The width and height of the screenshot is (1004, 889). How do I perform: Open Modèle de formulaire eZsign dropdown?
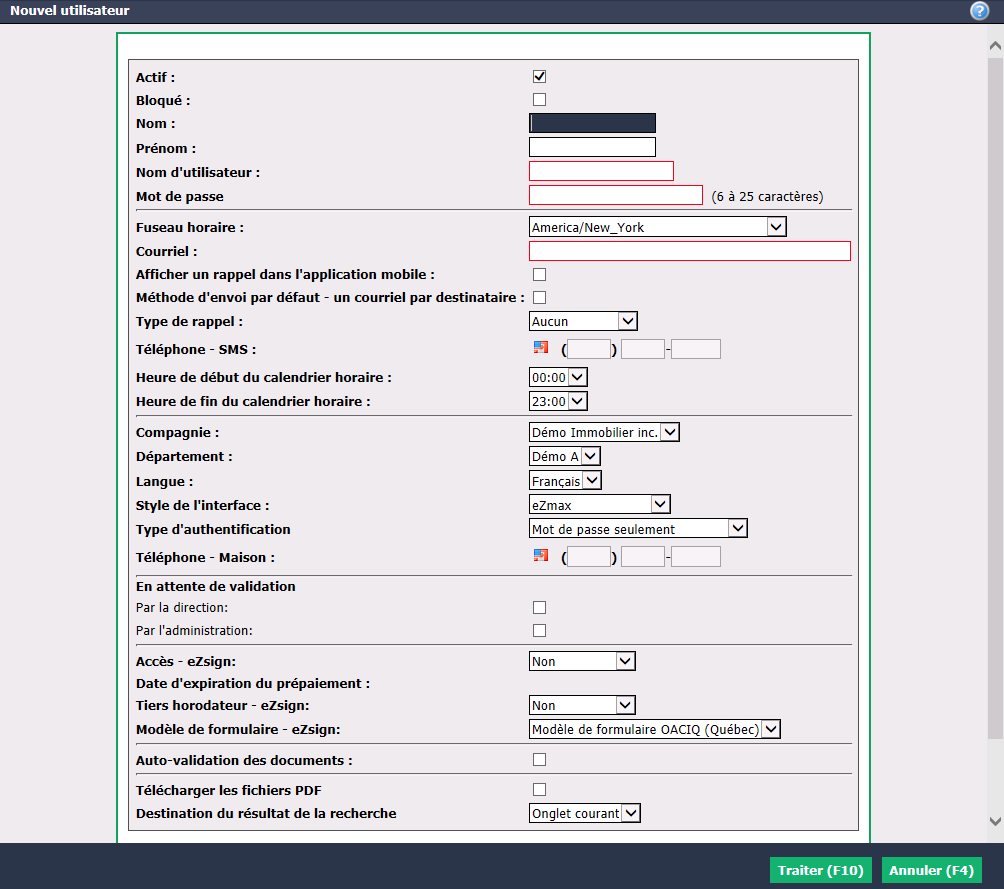(654, 729)
